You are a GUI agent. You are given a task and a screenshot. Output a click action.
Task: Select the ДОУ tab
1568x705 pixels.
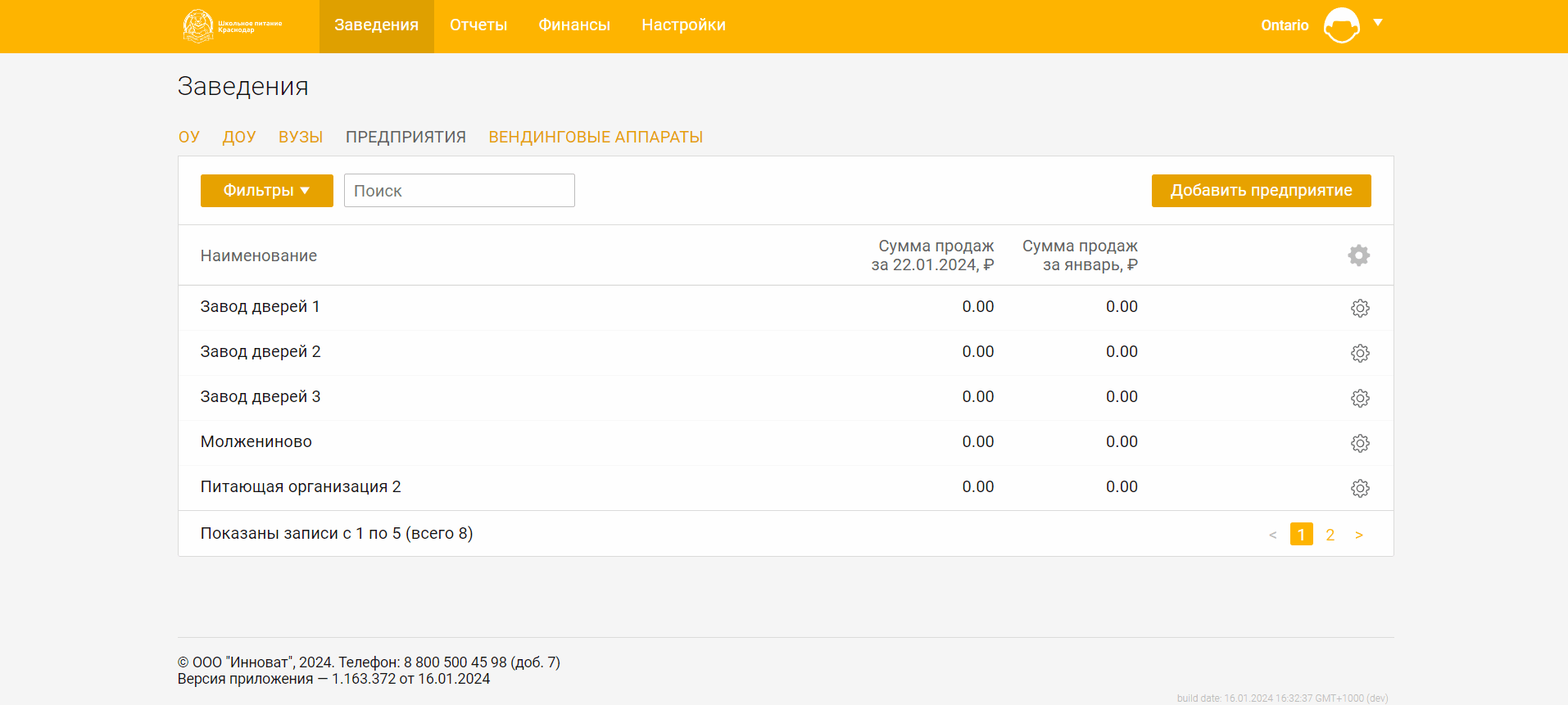[239, 137]
